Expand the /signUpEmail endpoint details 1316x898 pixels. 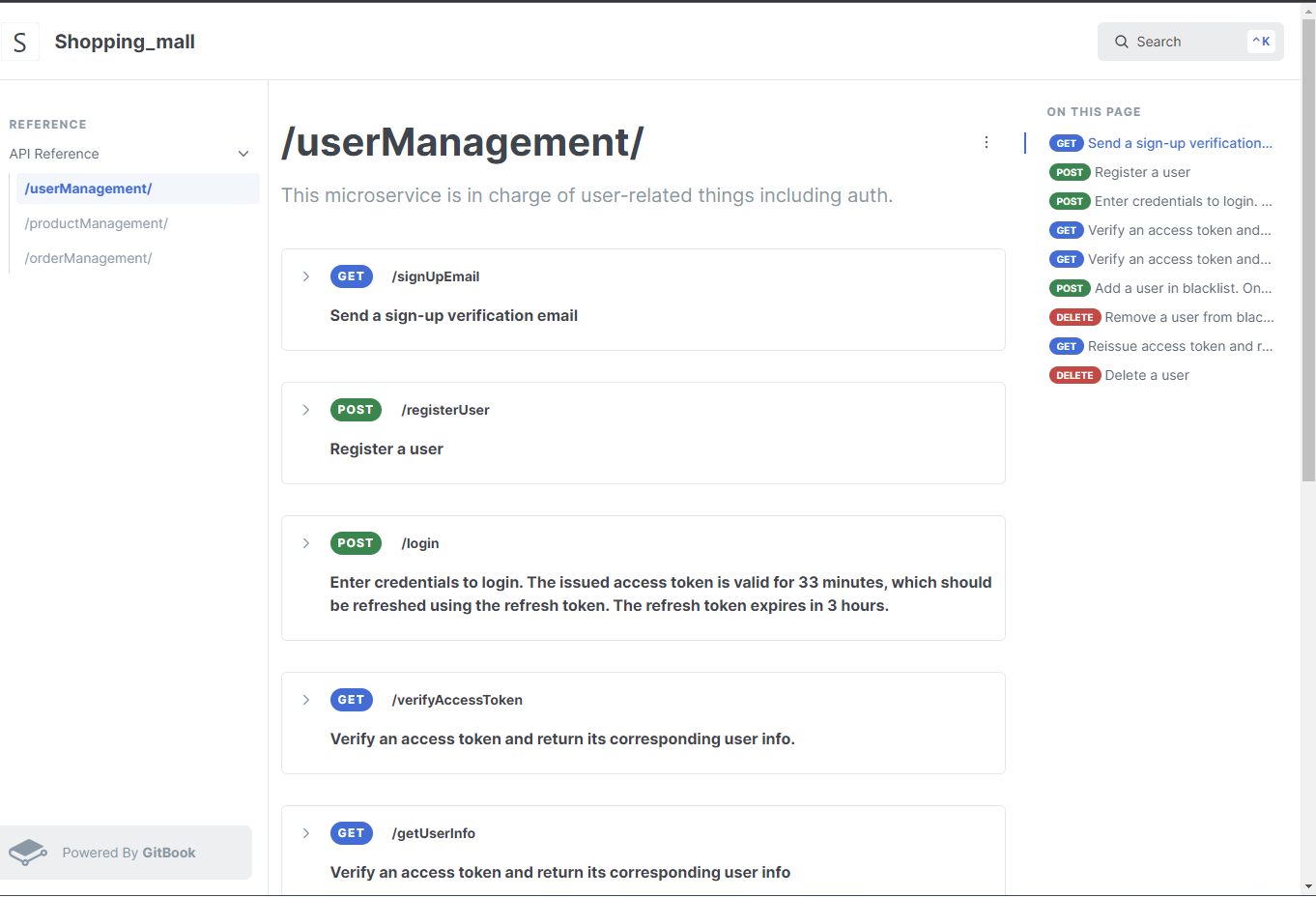pyautogui.click(x=306, y=275)
